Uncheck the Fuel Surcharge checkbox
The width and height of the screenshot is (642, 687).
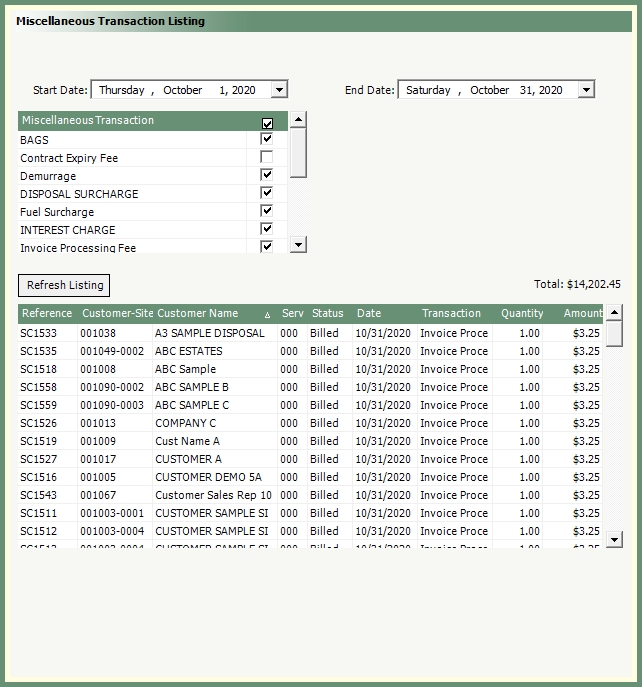click(x=267, y=212)
